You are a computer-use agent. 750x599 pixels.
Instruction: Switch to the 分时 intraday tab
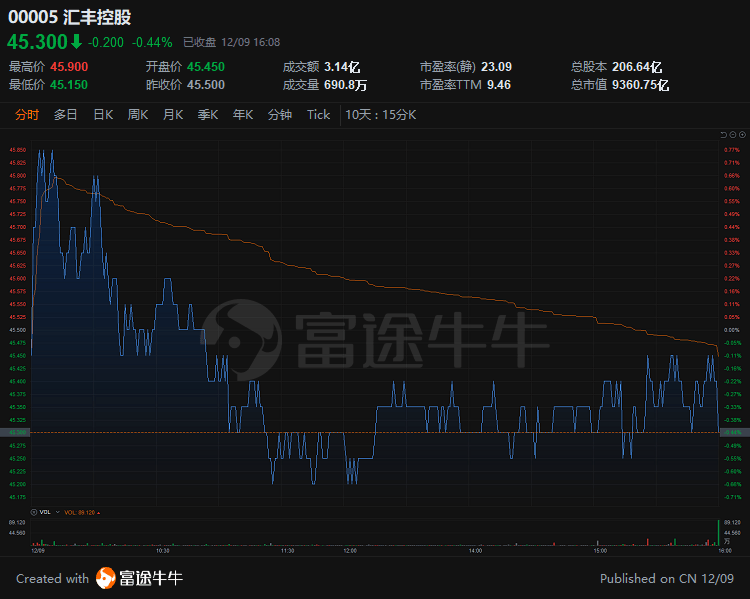(x=27, y=114)
